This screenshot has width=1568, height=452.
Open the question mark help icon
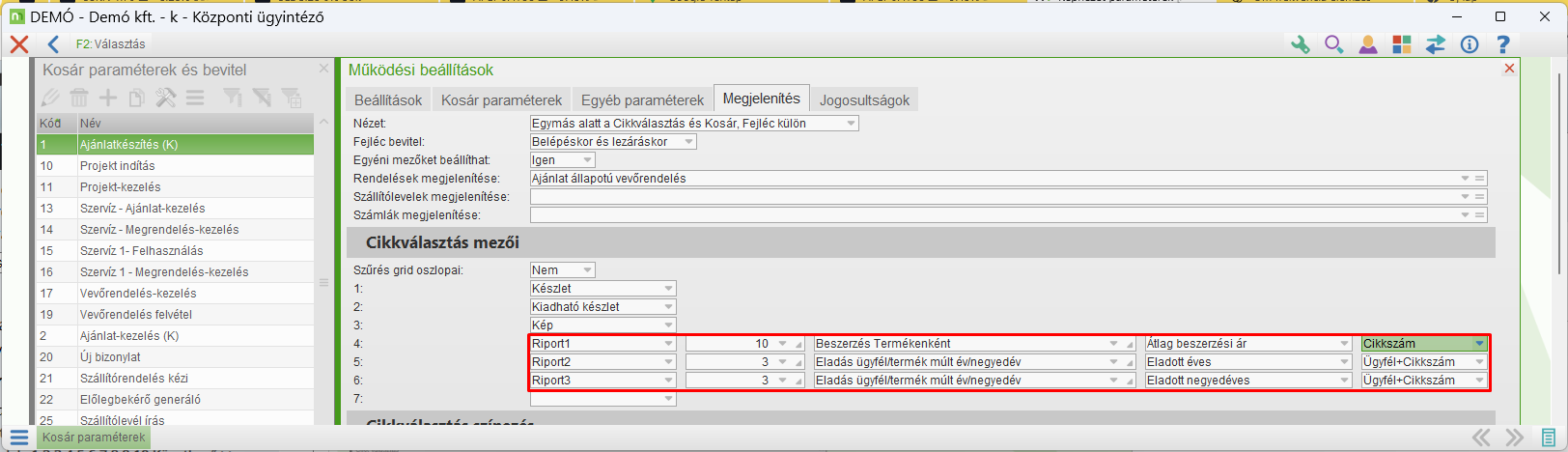click(1502, 44)
